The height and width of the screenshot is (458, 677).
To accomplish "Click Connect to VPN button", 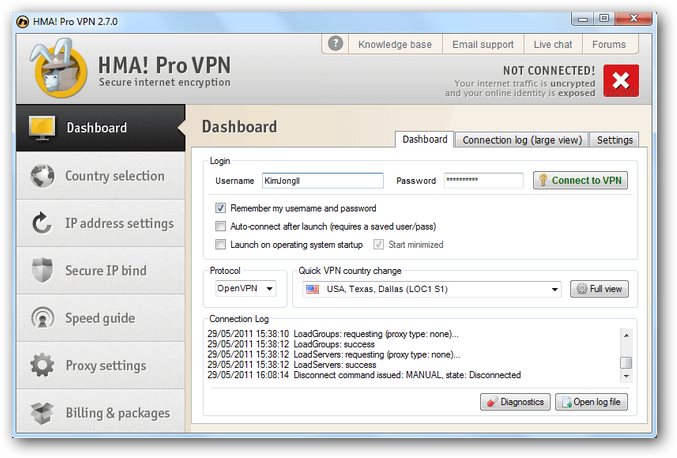I will pyautogui.click(x=580, y=180).
